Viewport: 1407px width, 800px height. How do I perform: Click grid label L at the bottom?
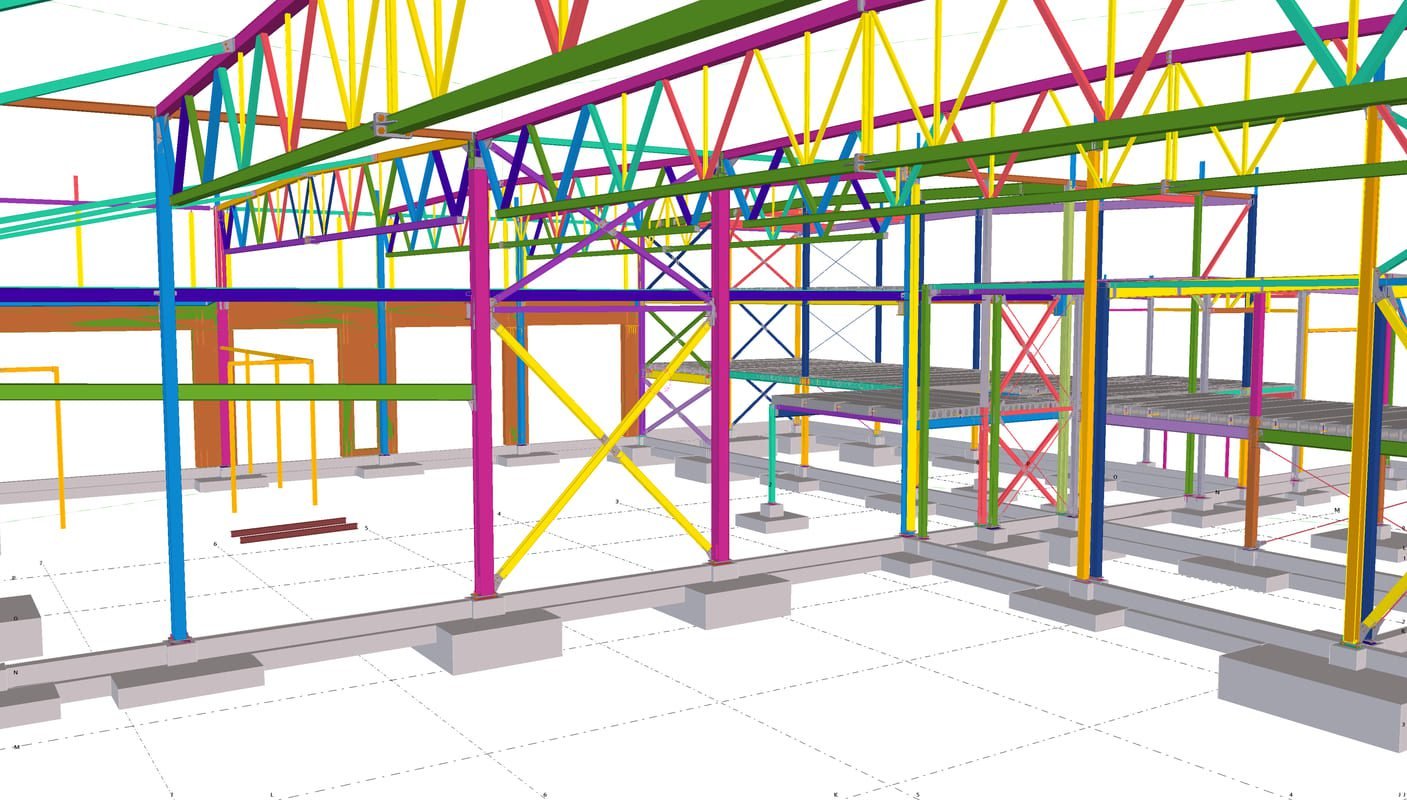click(272, 795)
